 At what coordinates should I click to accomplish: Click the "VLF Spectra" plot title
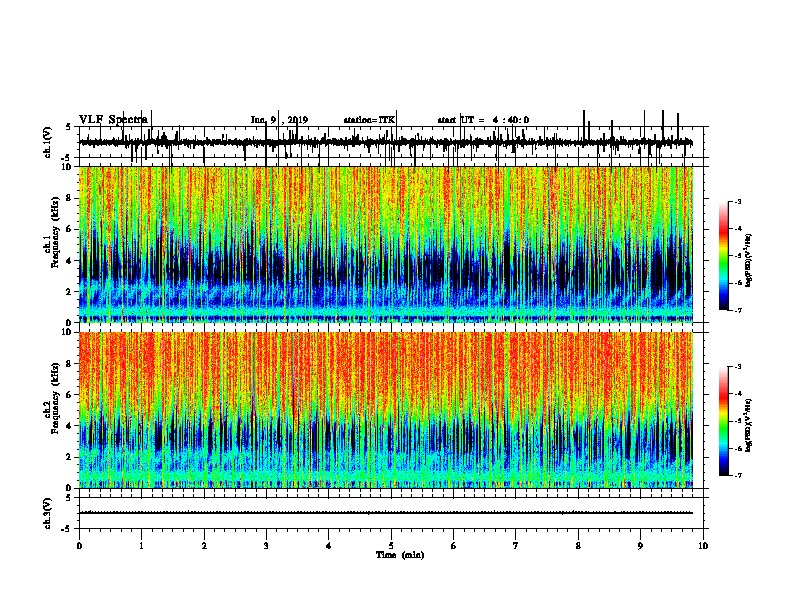coord(113,119)
